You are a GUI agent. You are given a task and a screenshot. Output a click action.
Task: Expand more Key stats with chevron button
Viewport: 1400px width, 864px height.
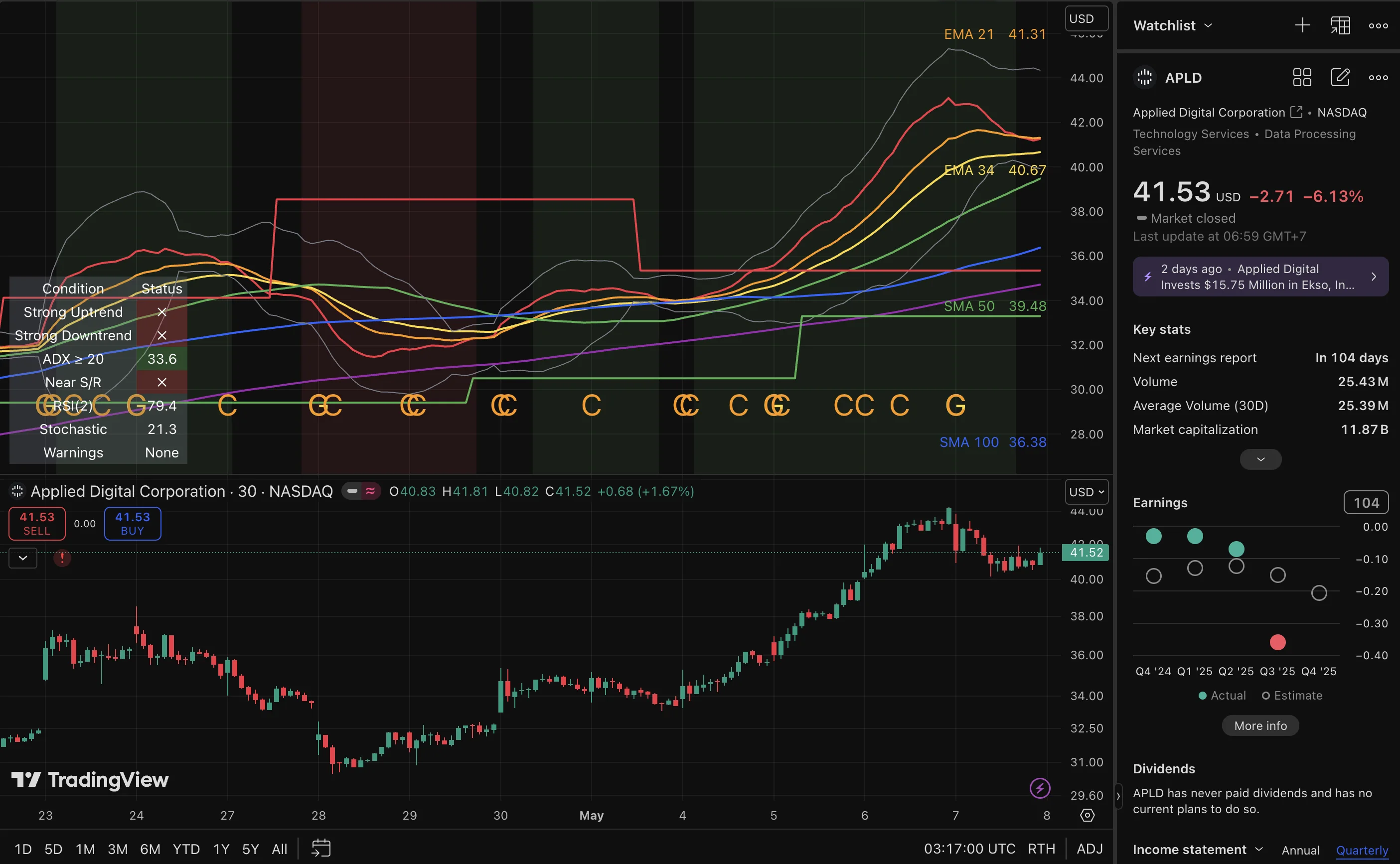[1260, 459]
